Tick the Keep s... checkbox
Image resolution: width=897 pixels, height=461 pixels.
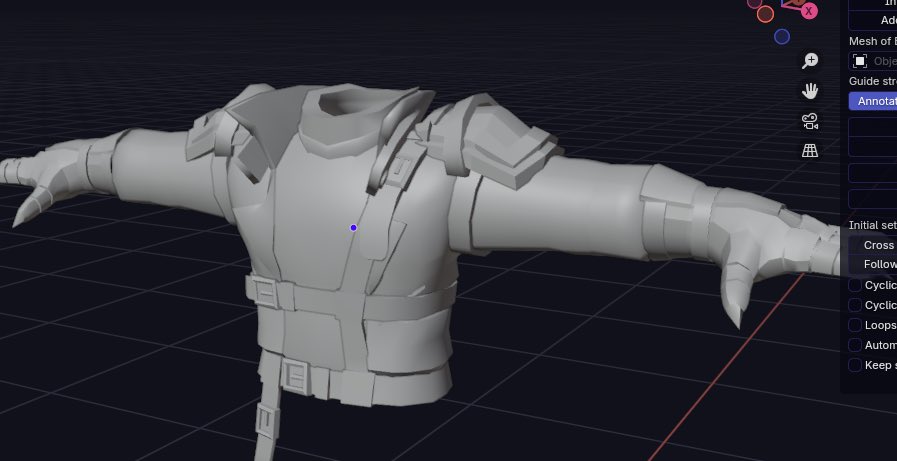pyautogui.click(x=855, y=365)
